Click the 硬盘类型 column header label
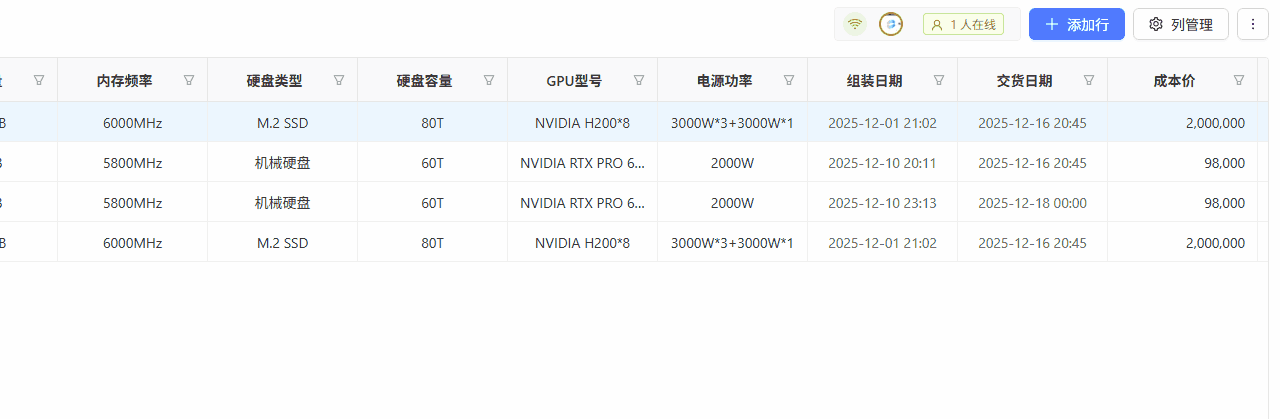The image size is (1280, 419). coord(275,81)
